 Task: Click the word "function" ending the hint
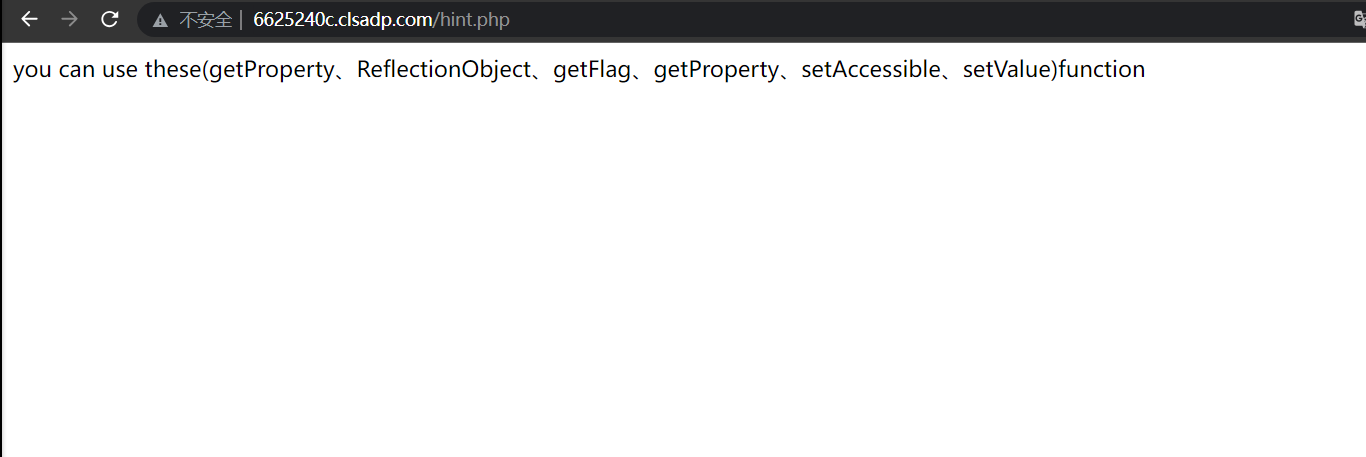1101,70
